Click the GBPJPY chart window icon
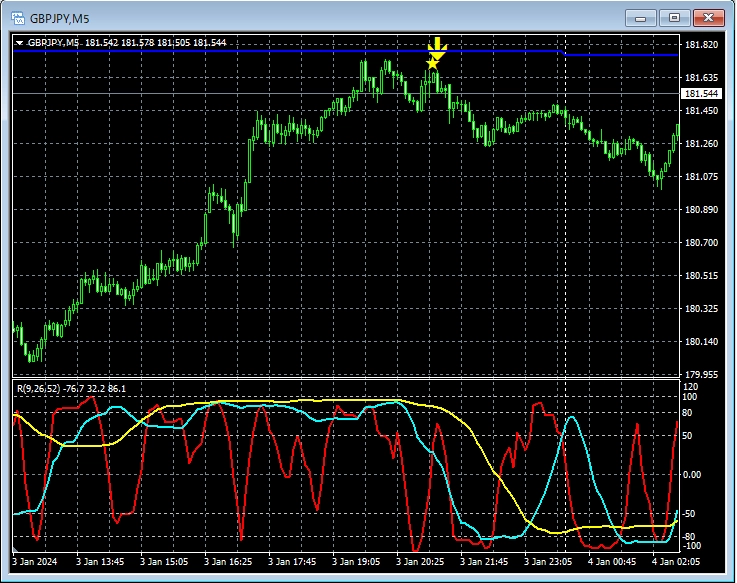The width and height of the screenshot is (737, 583). tap(16, 17)
